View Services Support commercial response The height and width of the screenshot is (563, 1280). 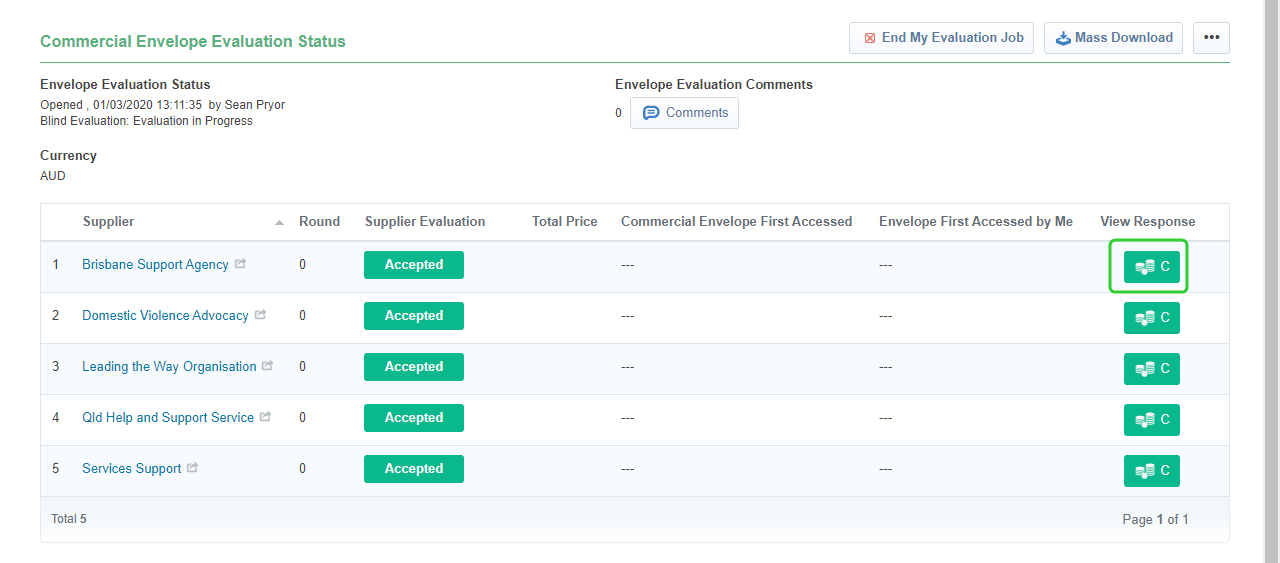pyautogui.click(x=1151, y=471)
